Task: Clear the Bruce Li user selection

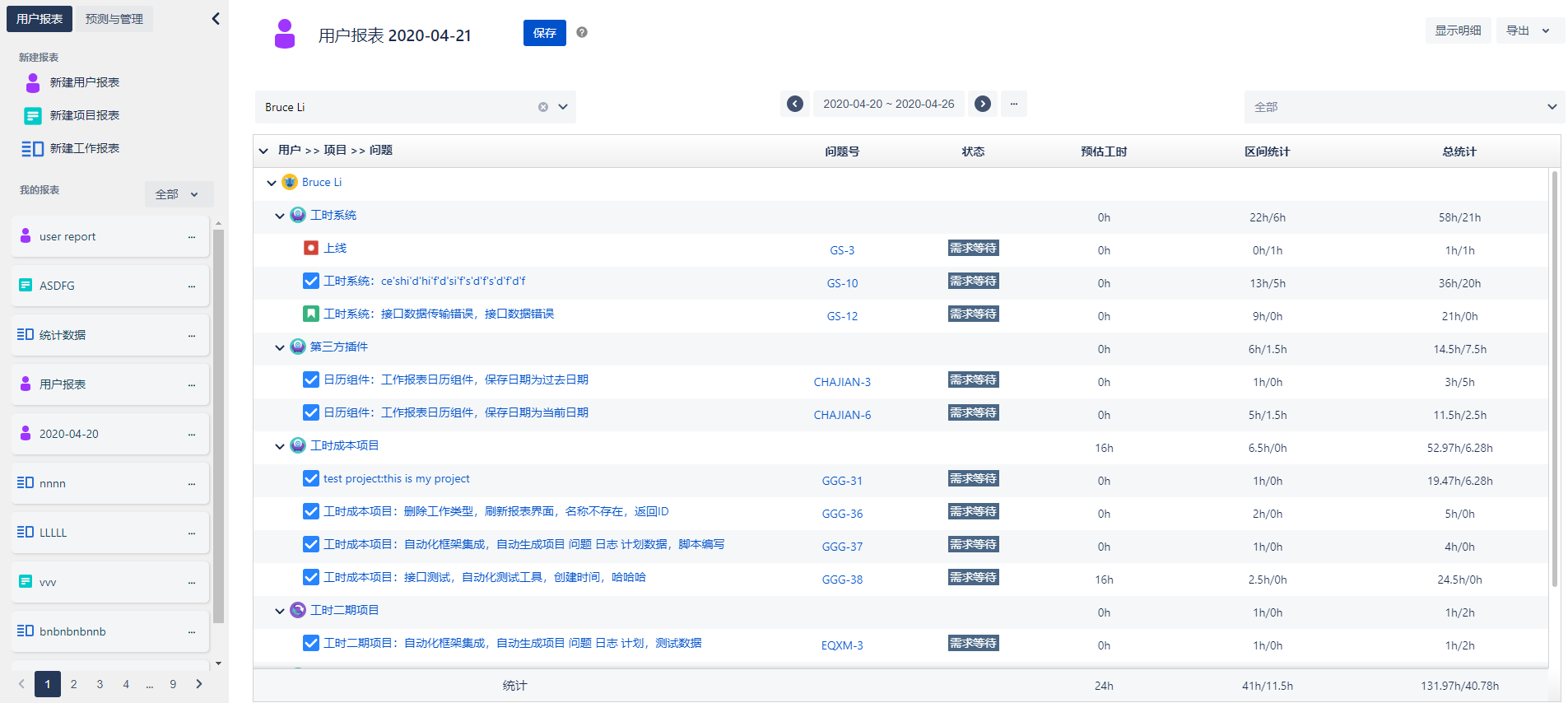Action: coord(542,107)
